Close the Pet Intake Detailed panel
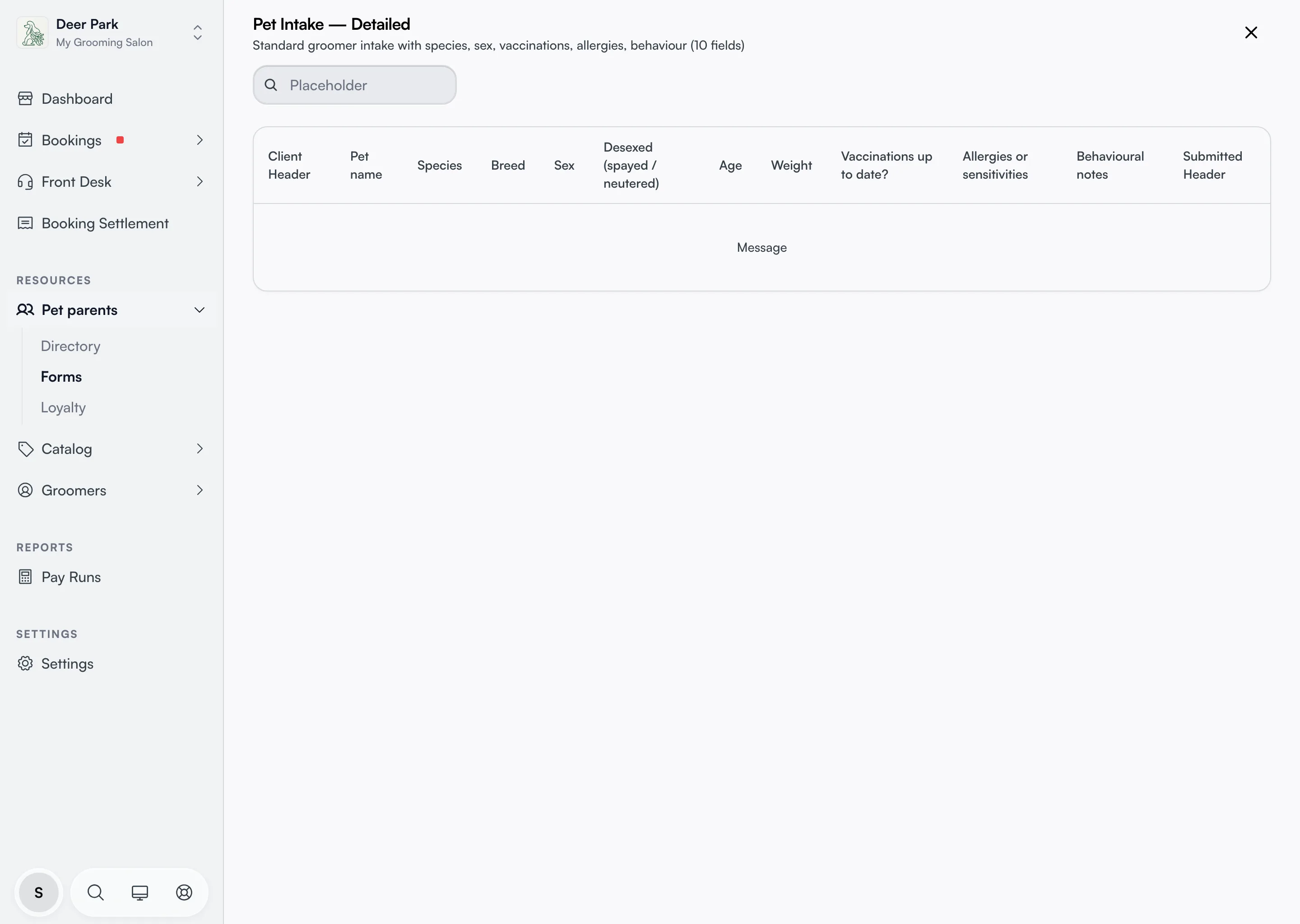 coord(1251,32)
